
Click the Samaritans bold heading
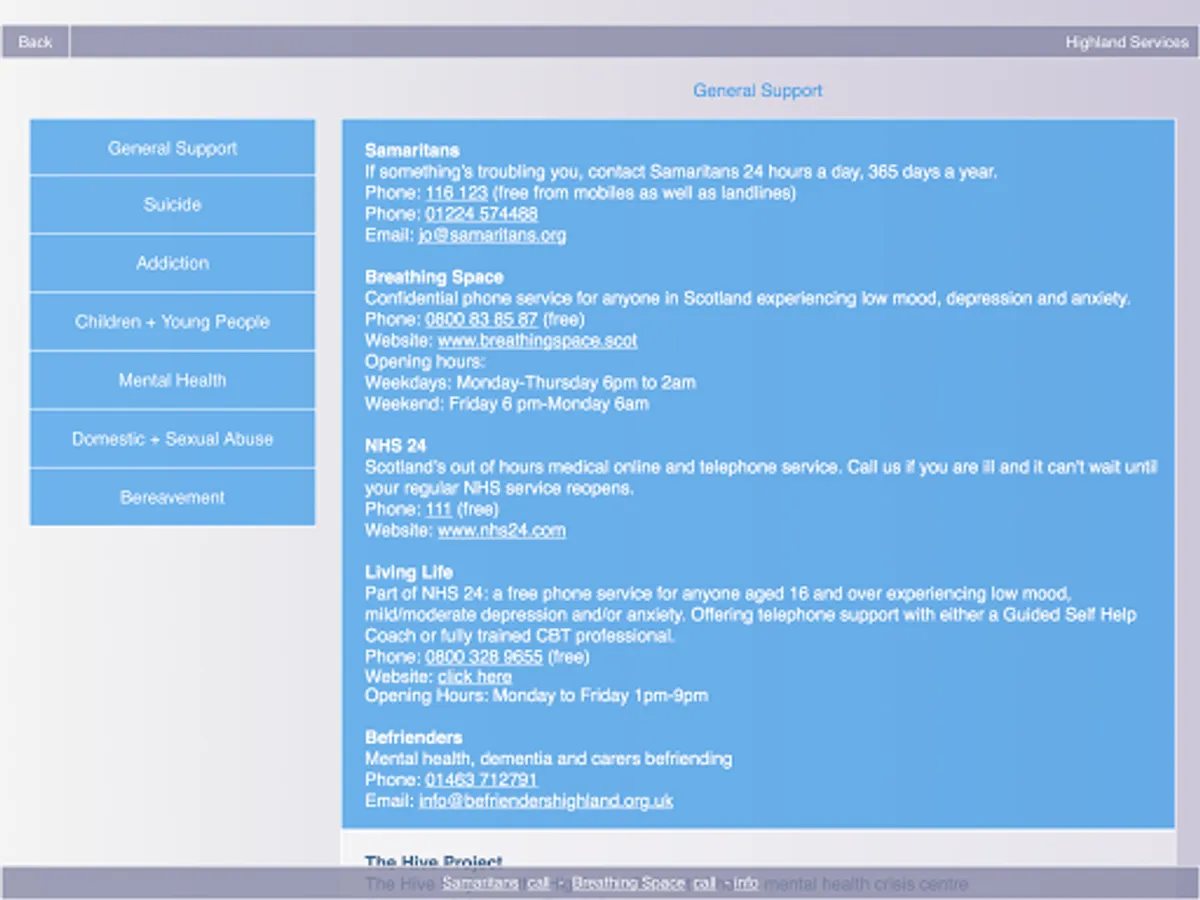(x=412, y=151)
